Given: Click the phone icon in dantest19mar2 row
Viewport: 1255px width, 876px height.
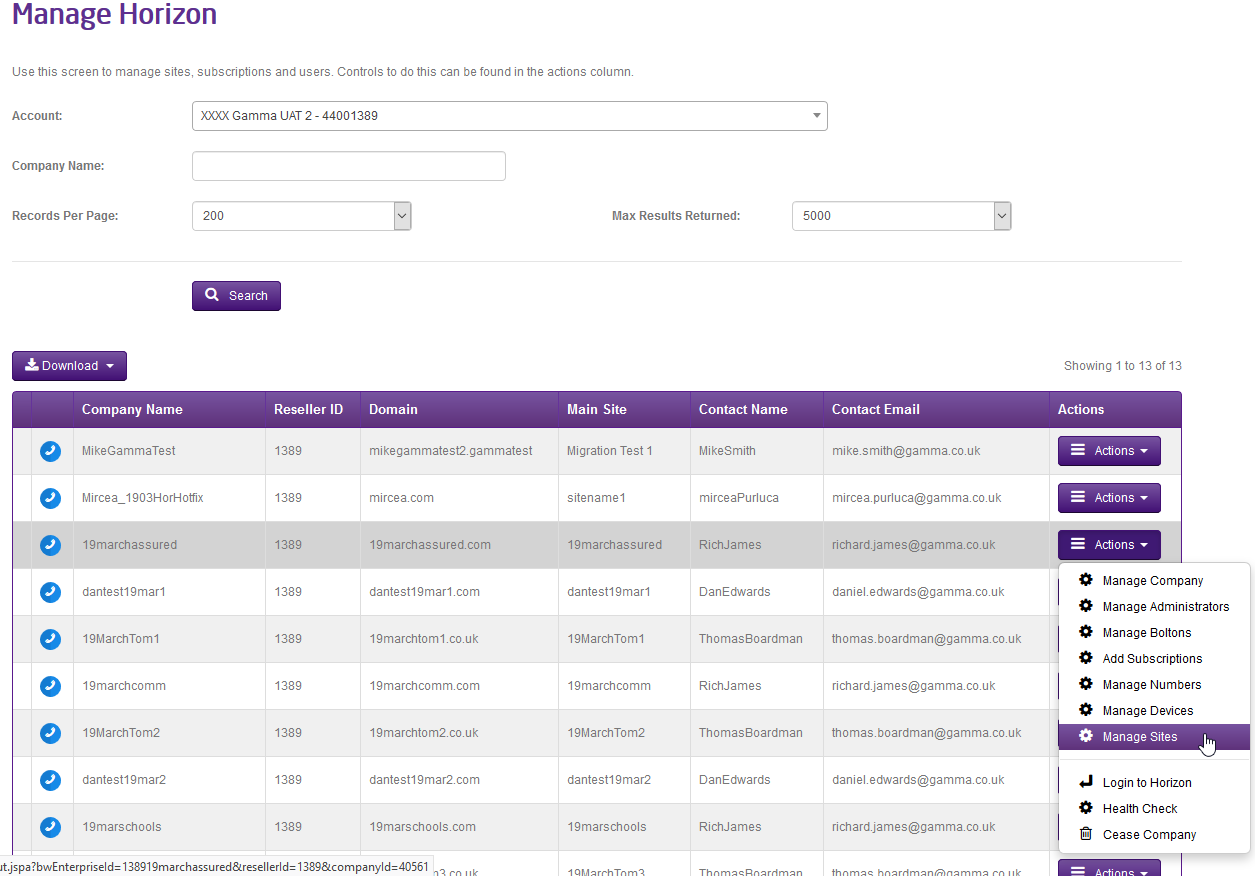Looking at the screenshot, I should tap(50, 780).
